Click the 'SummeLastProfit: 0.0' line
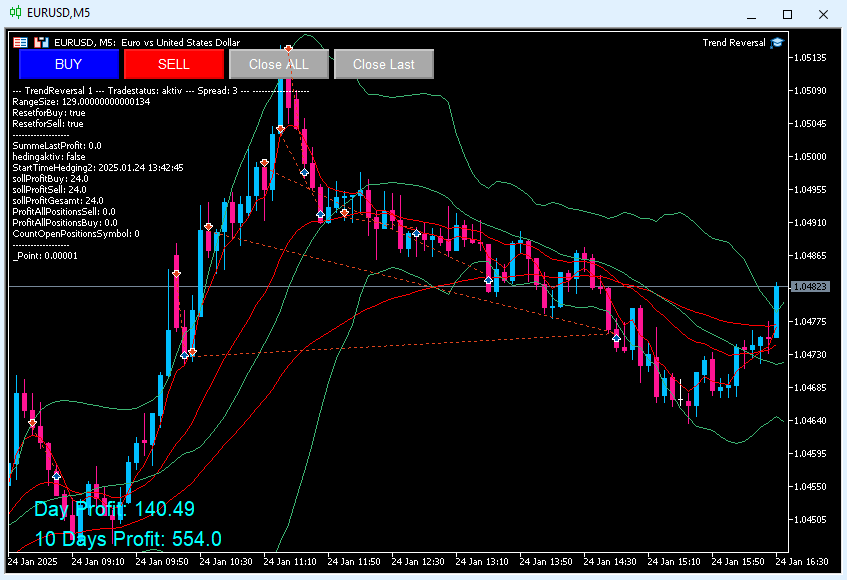The width and height of the screenshot is (847, 580). point(57,145)
